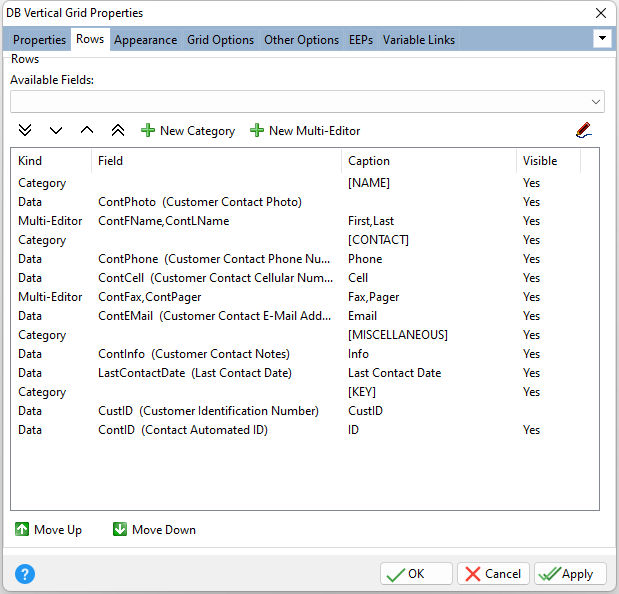Select the [KEY] category row

[305, 392]
